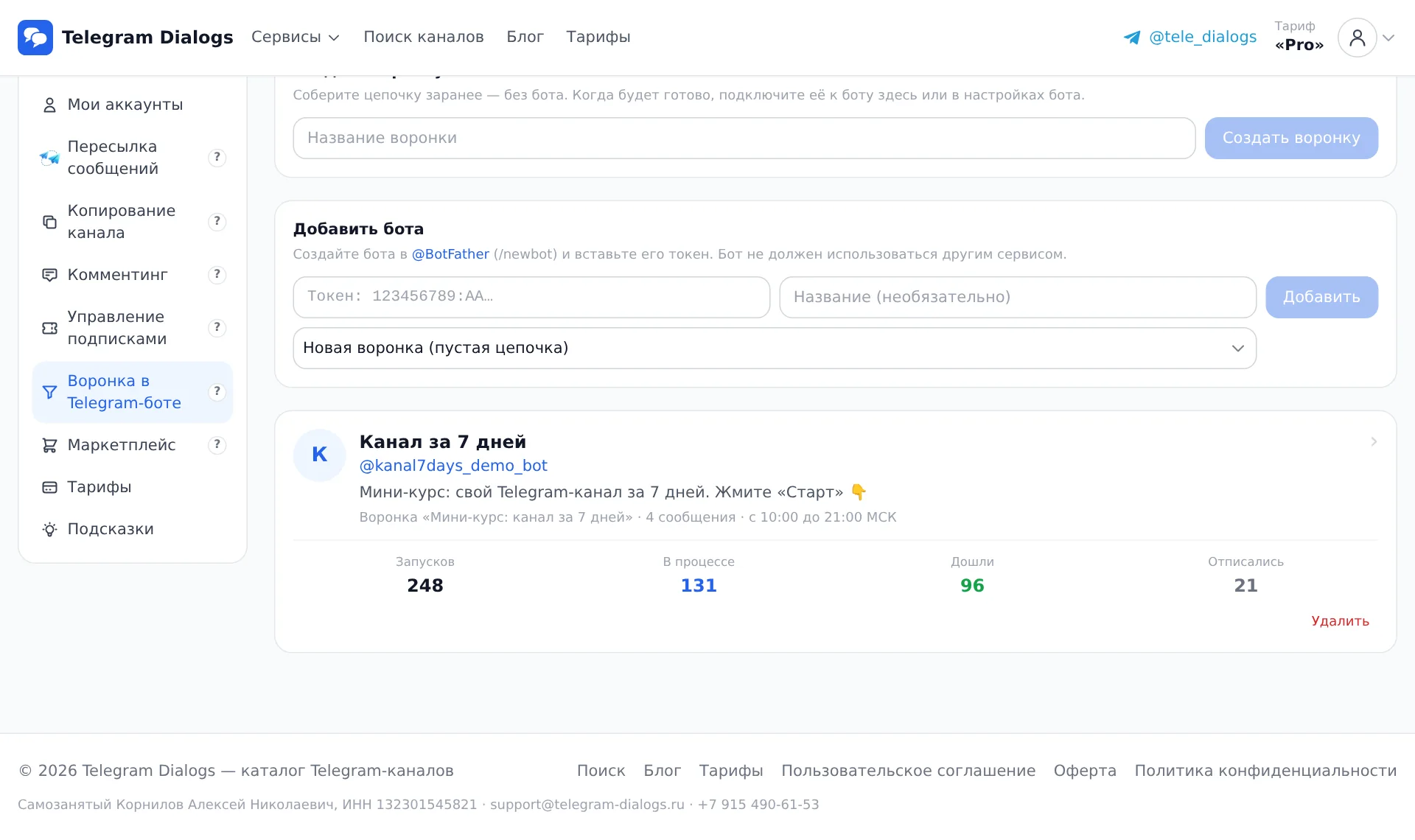Open the Новая воронка funnel selector dropdown

coord(775,348)
